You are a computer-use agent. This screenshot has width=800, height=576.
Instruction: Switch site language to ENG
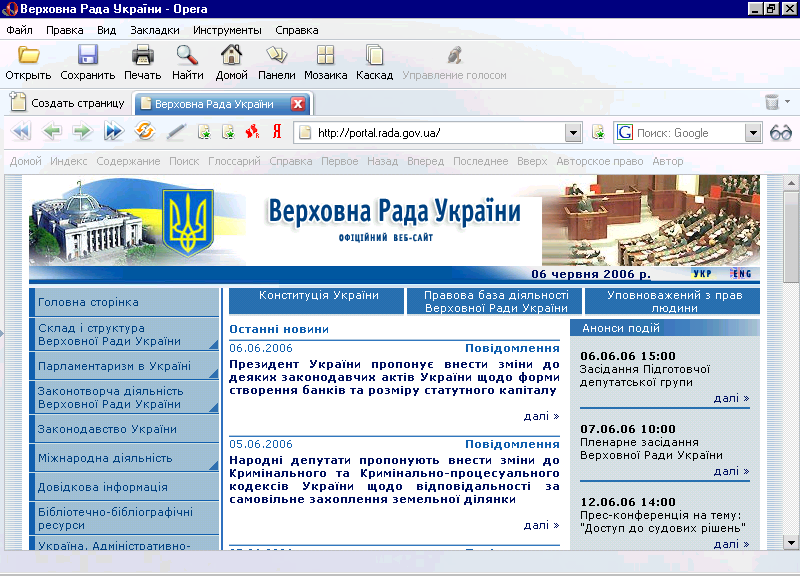[x=741, y=273]
